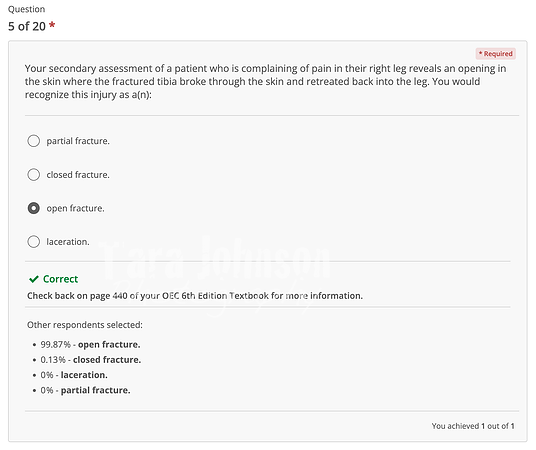This screenshot has width=536, height=450.
Task: Click the 0% partial fracture statistic
Action: (x=85, y=390)
